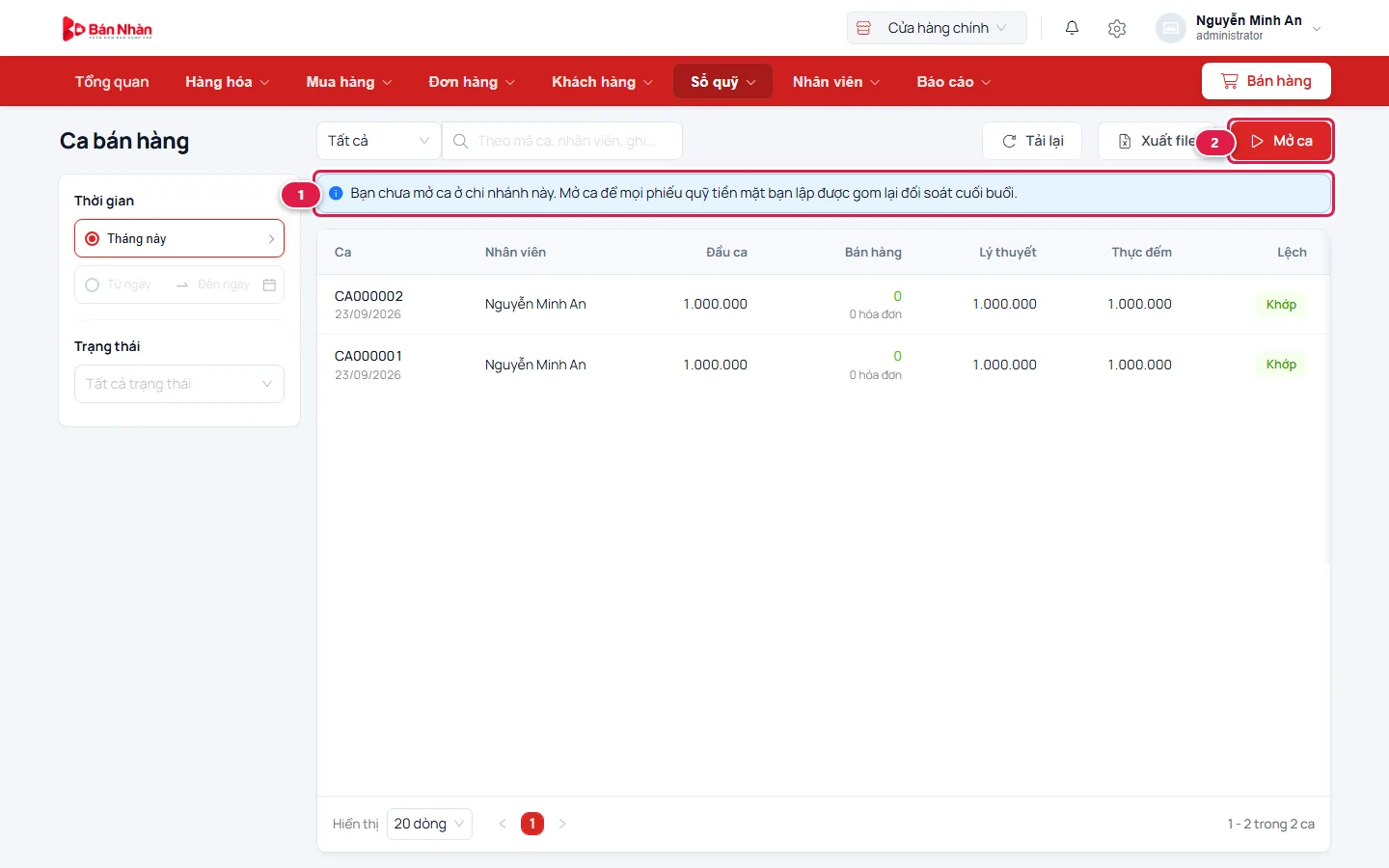This screenshot has height=868, width=1389.
Task: Open the Khách hàng menu
Action: 602,82
